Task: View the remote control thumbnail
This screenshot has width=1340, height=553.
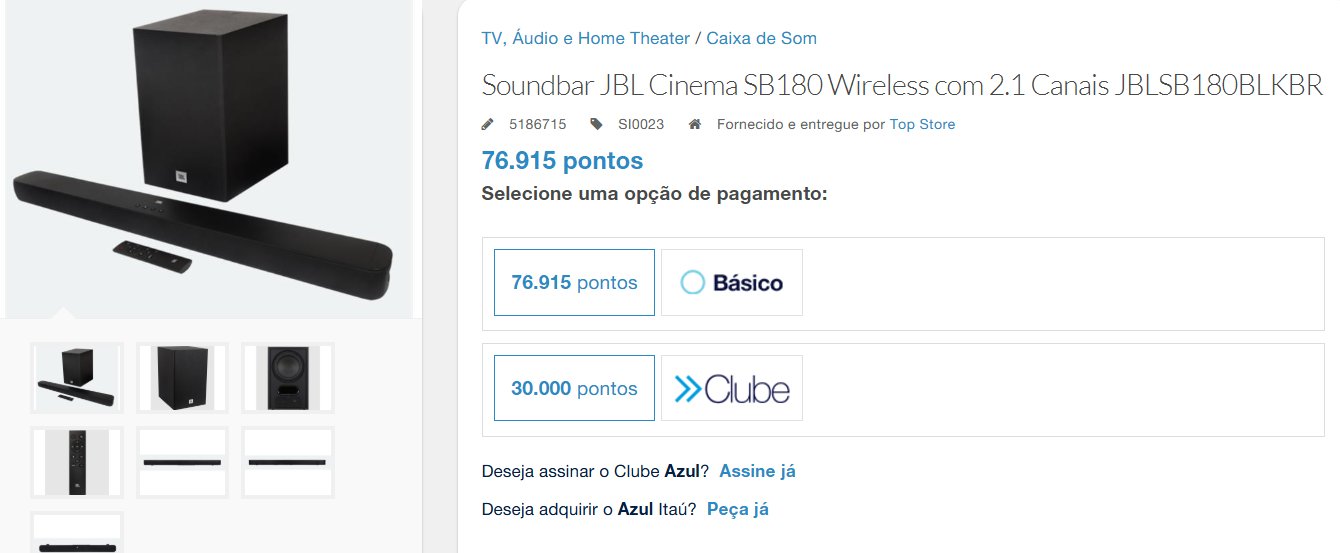Action: [x=77, y=462]
